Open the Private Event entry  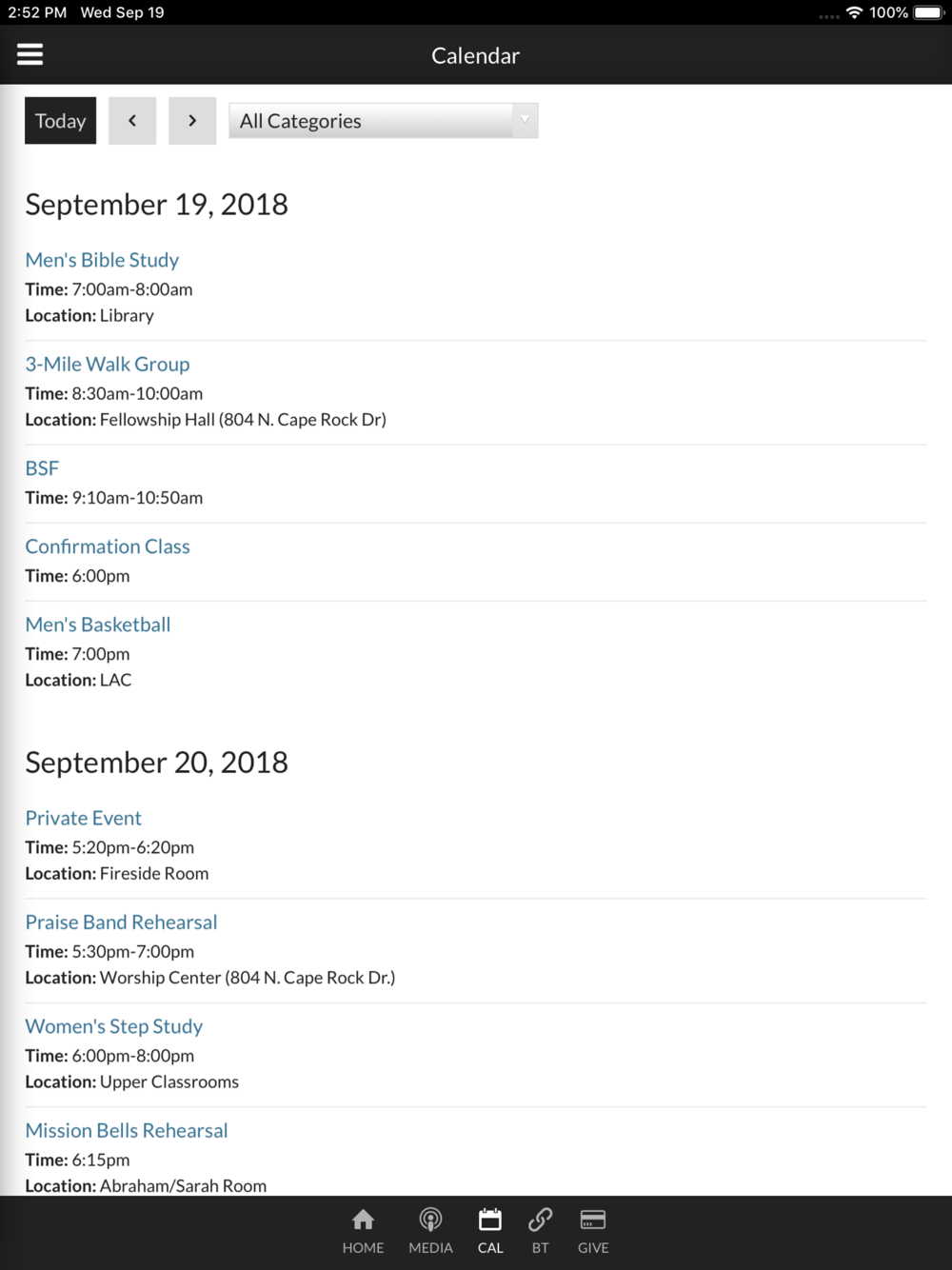pos(84,818)
